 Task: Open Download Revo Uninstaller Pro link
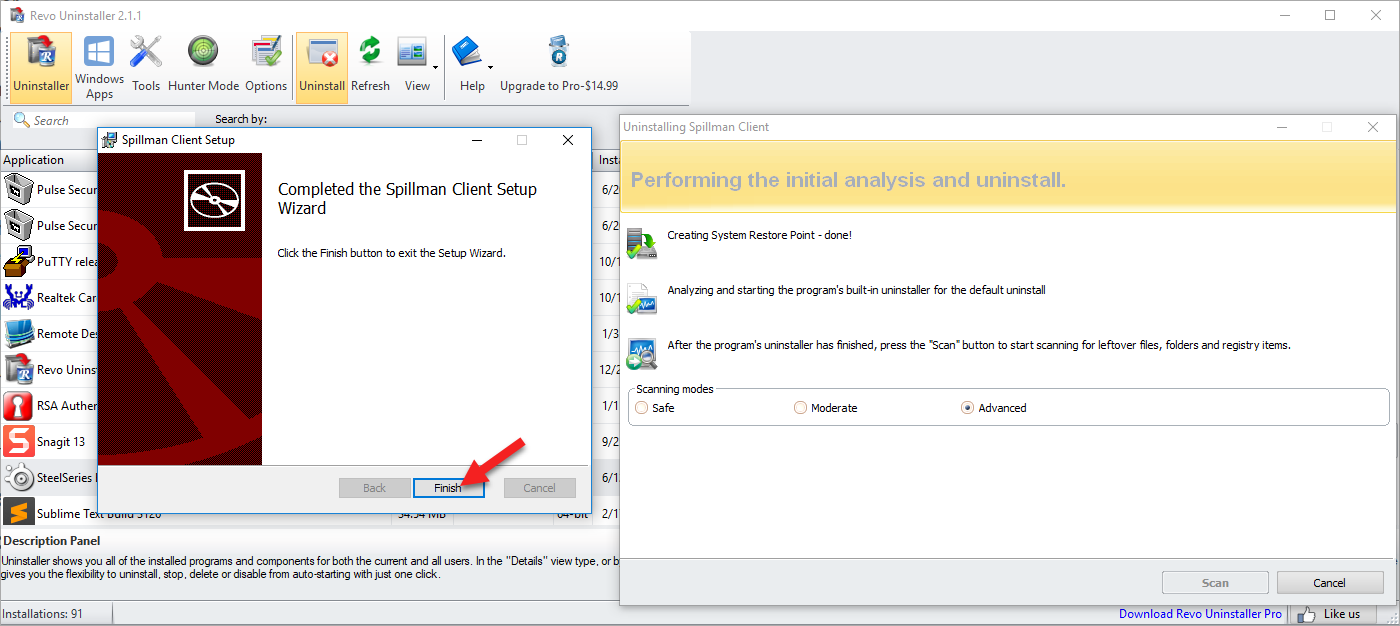coord(1200,614)
